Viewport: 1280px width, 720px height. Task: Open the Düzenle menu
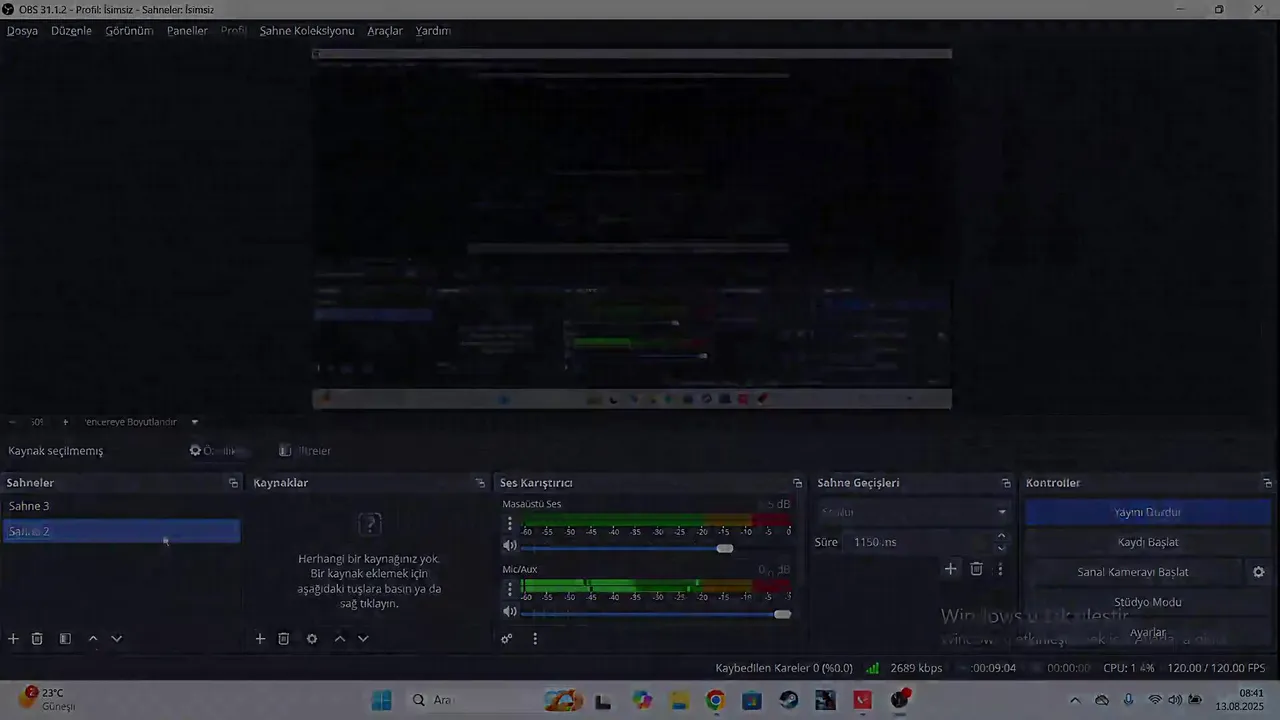point(71,31)
